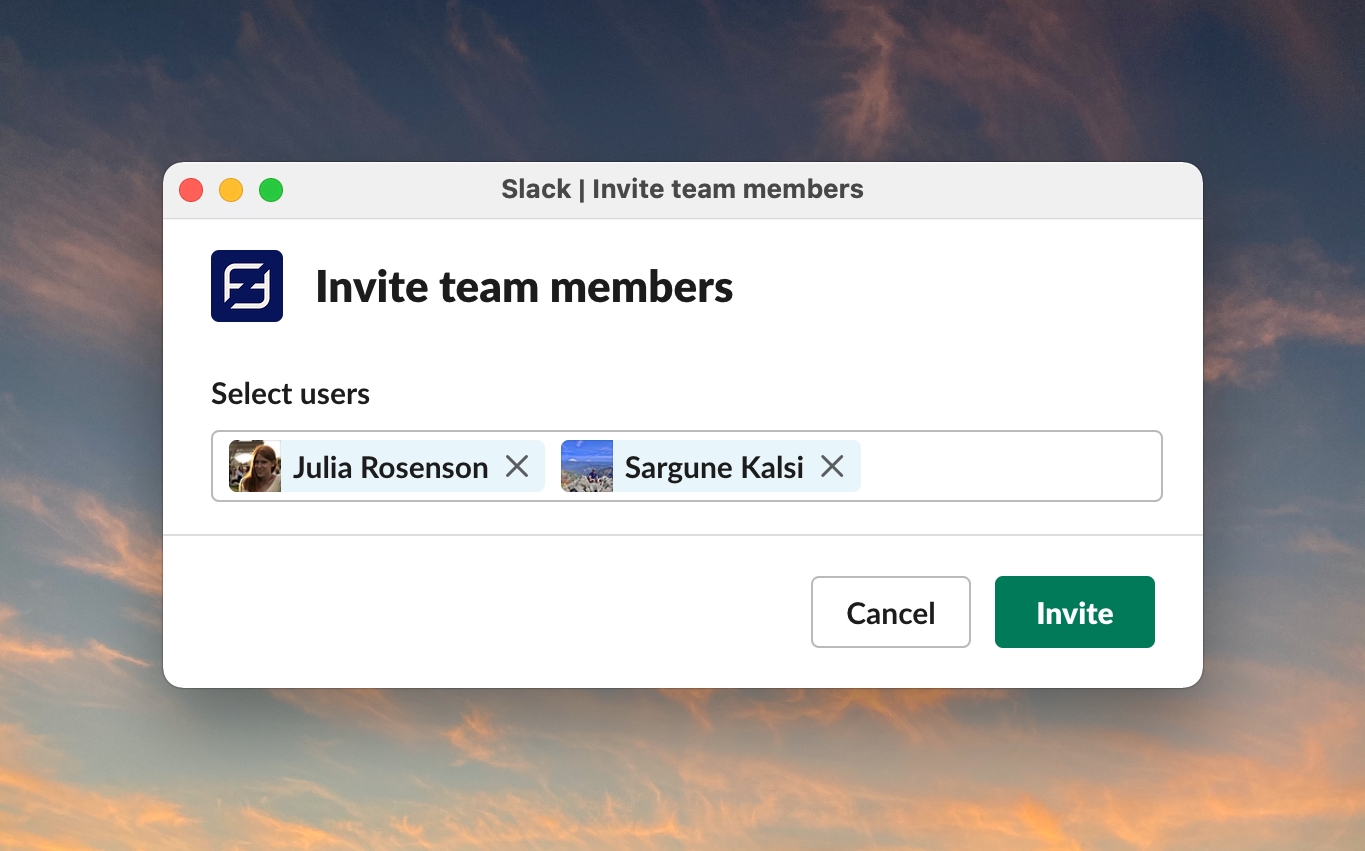
Task: Click Sargune Kalsi's avatar photo
Action: (587, 466)
